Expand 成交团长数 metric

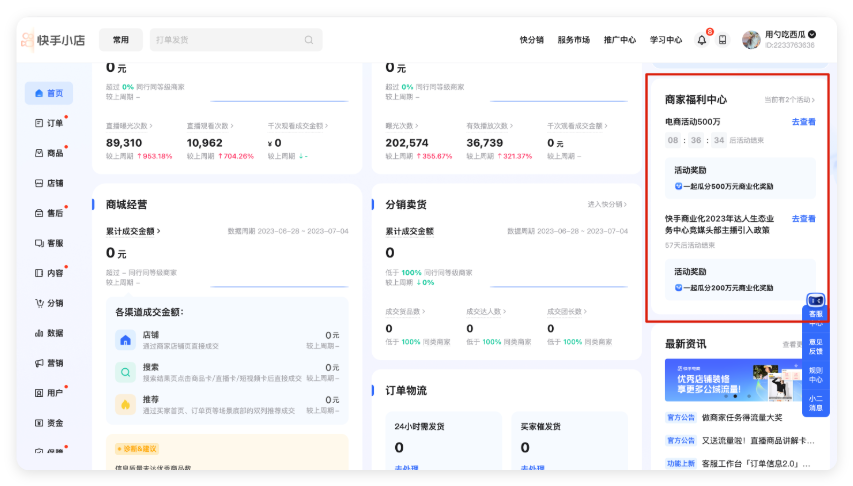coord(567,312)
